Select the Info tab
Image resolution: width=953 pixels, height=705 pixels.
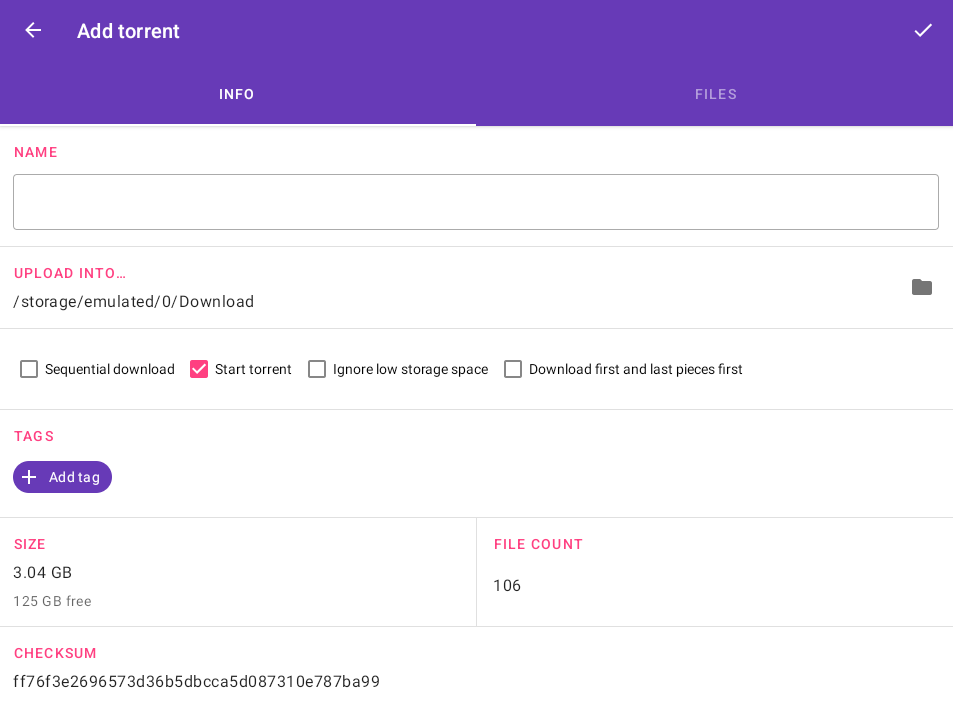pos(237,94)
